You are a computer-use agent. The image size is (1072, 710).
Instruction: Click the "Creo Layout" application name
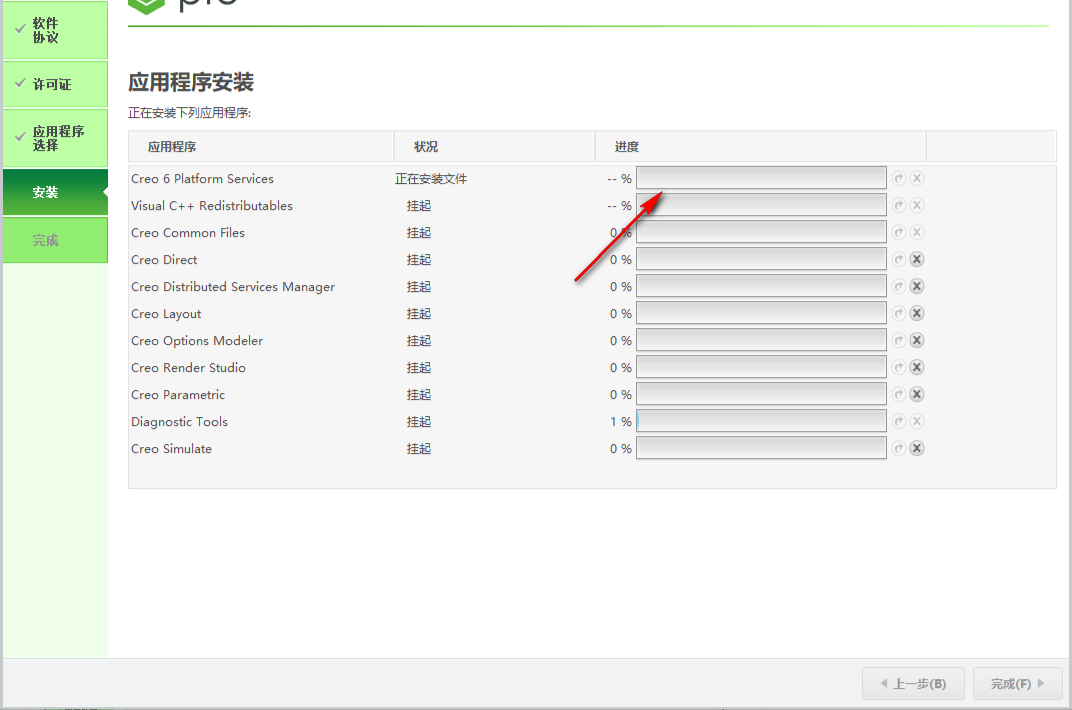click(166, 314)
